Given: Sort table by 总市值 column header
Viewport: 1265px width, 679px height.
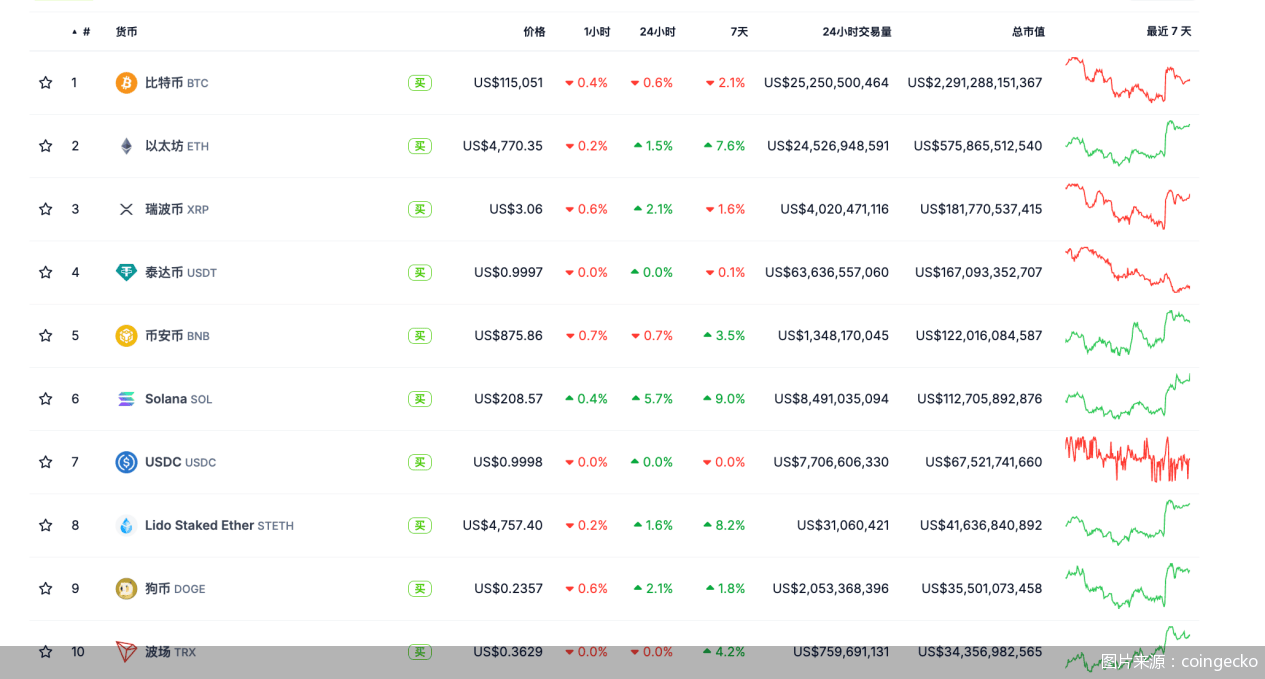Looking at the screenshot, I should pyautogui.click(x=1028, y=32).
